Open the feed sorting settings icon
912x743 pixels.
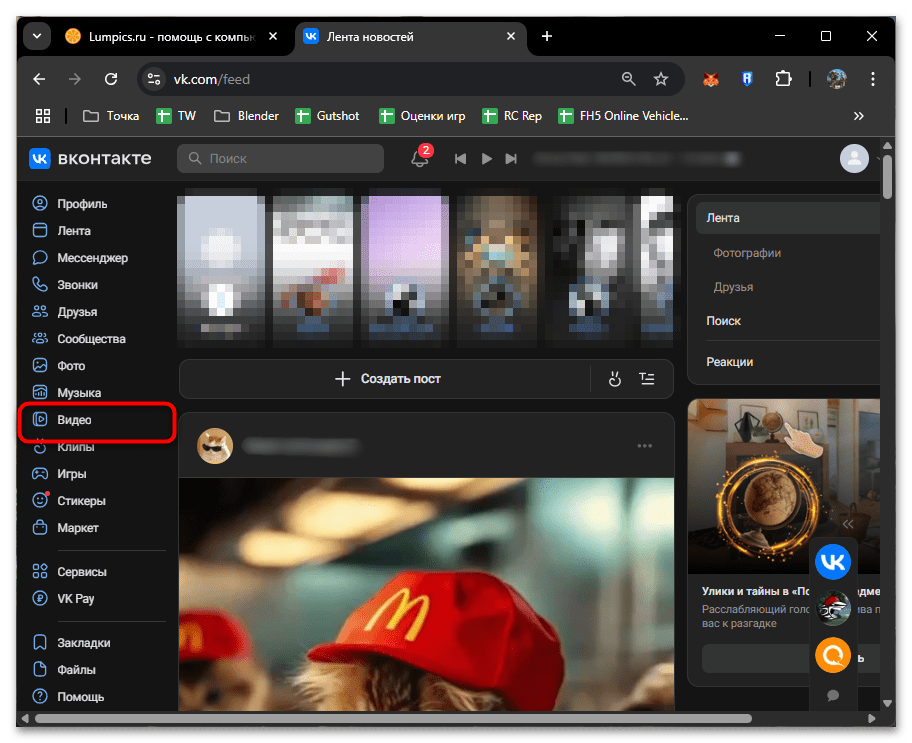click(647, 379)
